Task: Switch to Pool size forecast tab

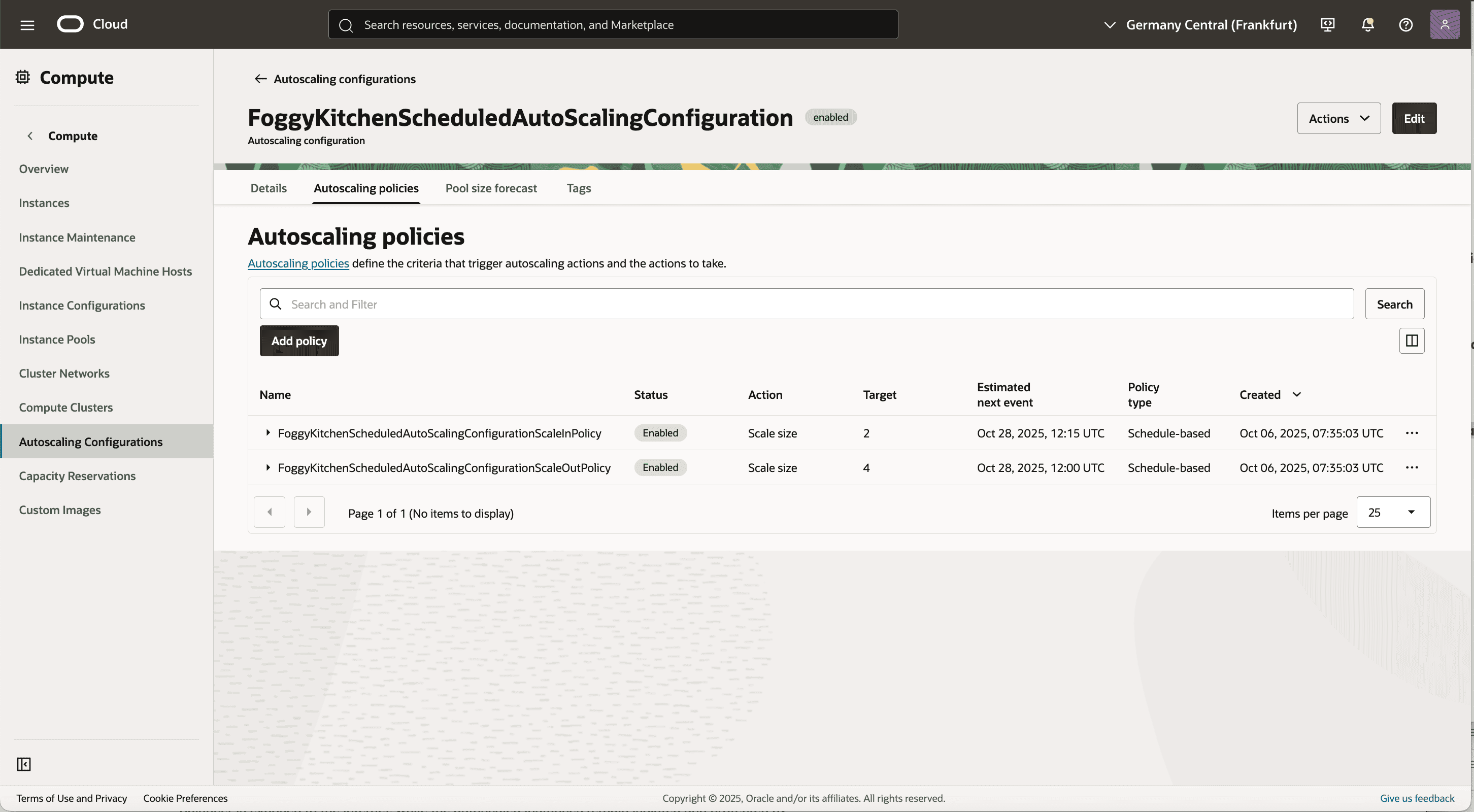Action: tap(491, 188)
